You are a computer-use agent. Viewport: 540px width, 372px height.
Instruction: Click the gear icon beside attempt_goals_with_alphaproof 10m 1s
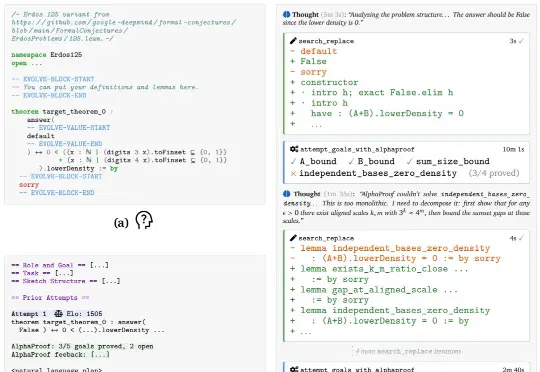coord(294,149)
